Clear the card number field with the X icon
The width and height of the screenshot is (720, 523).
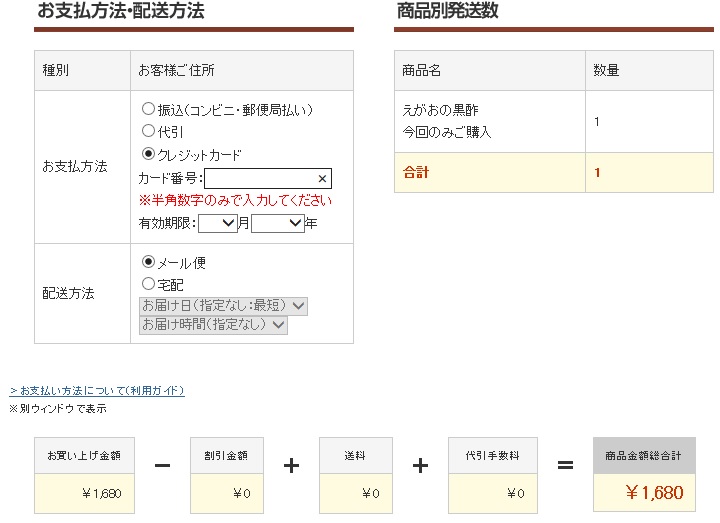click(322, 179)
